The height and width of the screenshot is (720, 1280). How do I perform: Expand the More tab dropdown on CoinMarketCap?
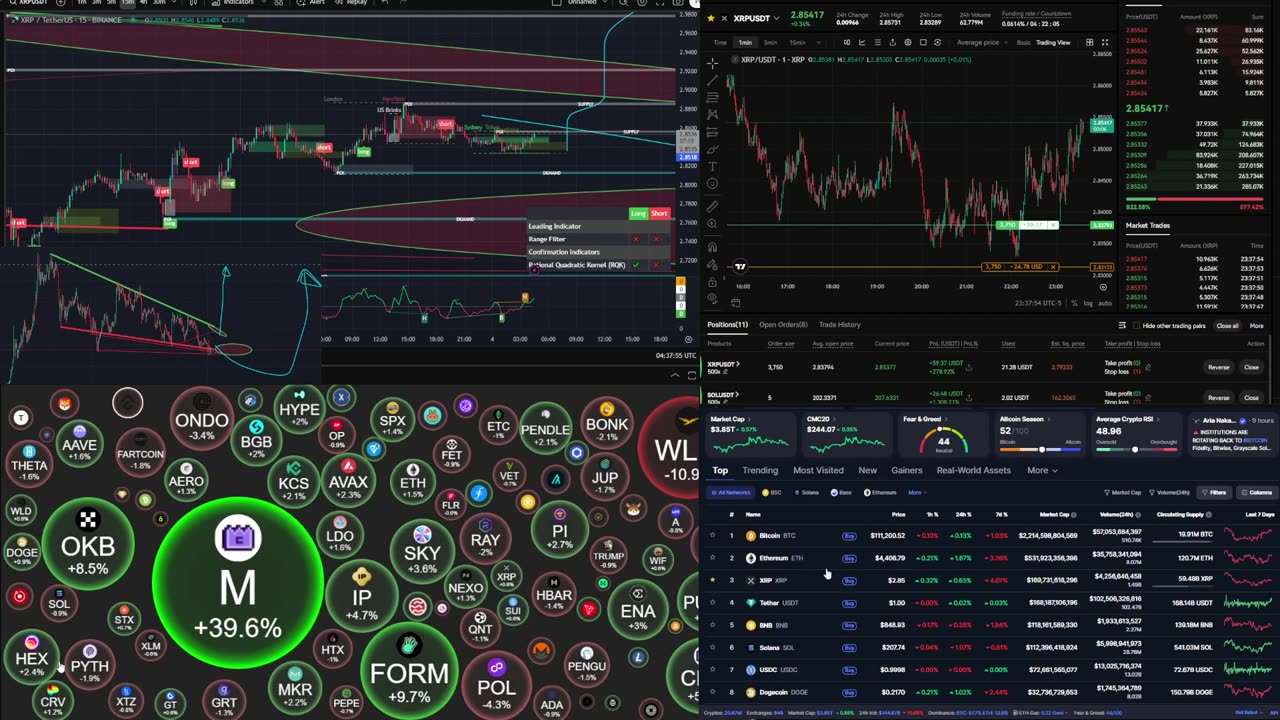tap(1042, 470)
